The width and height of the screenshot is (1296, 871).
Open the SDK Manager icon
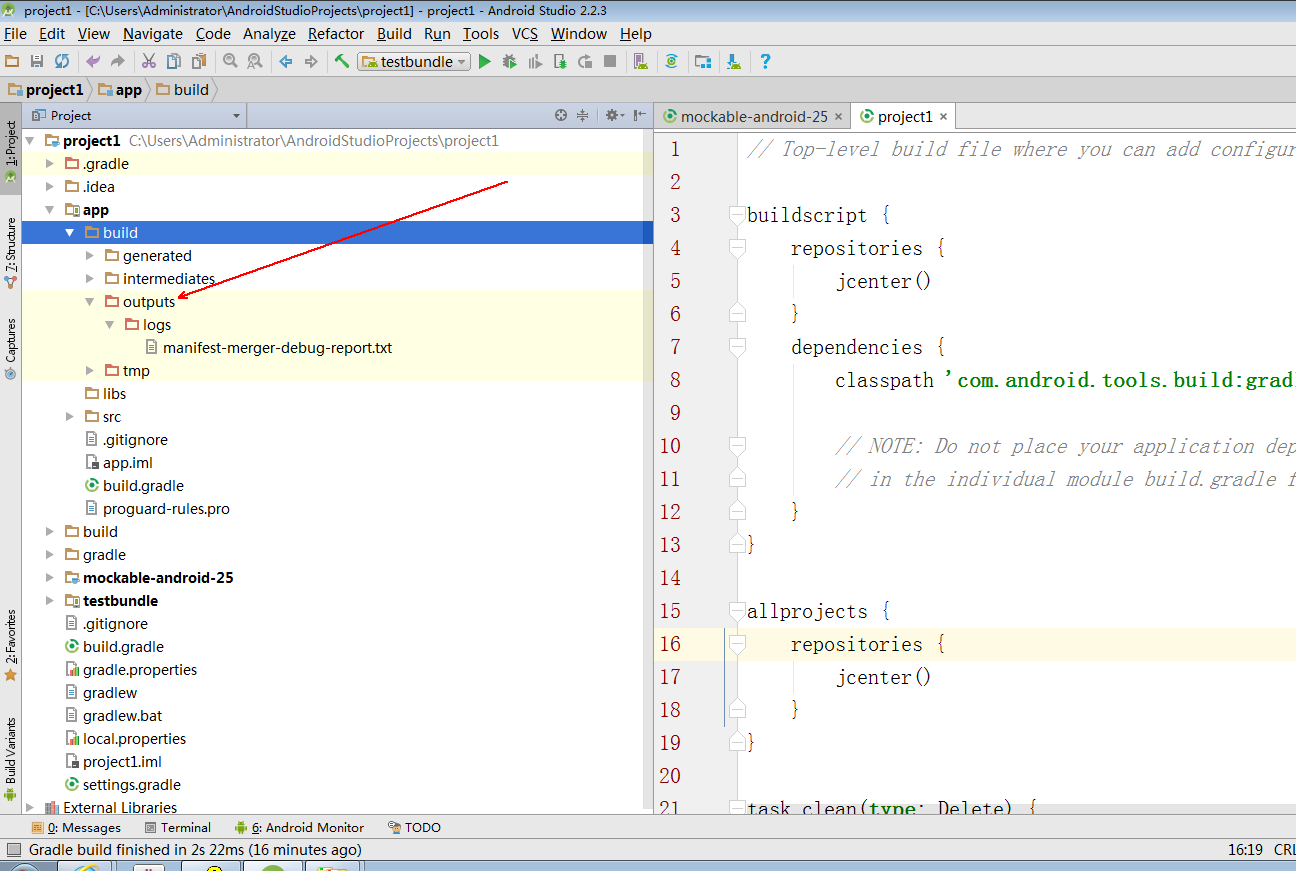(734, 61)
